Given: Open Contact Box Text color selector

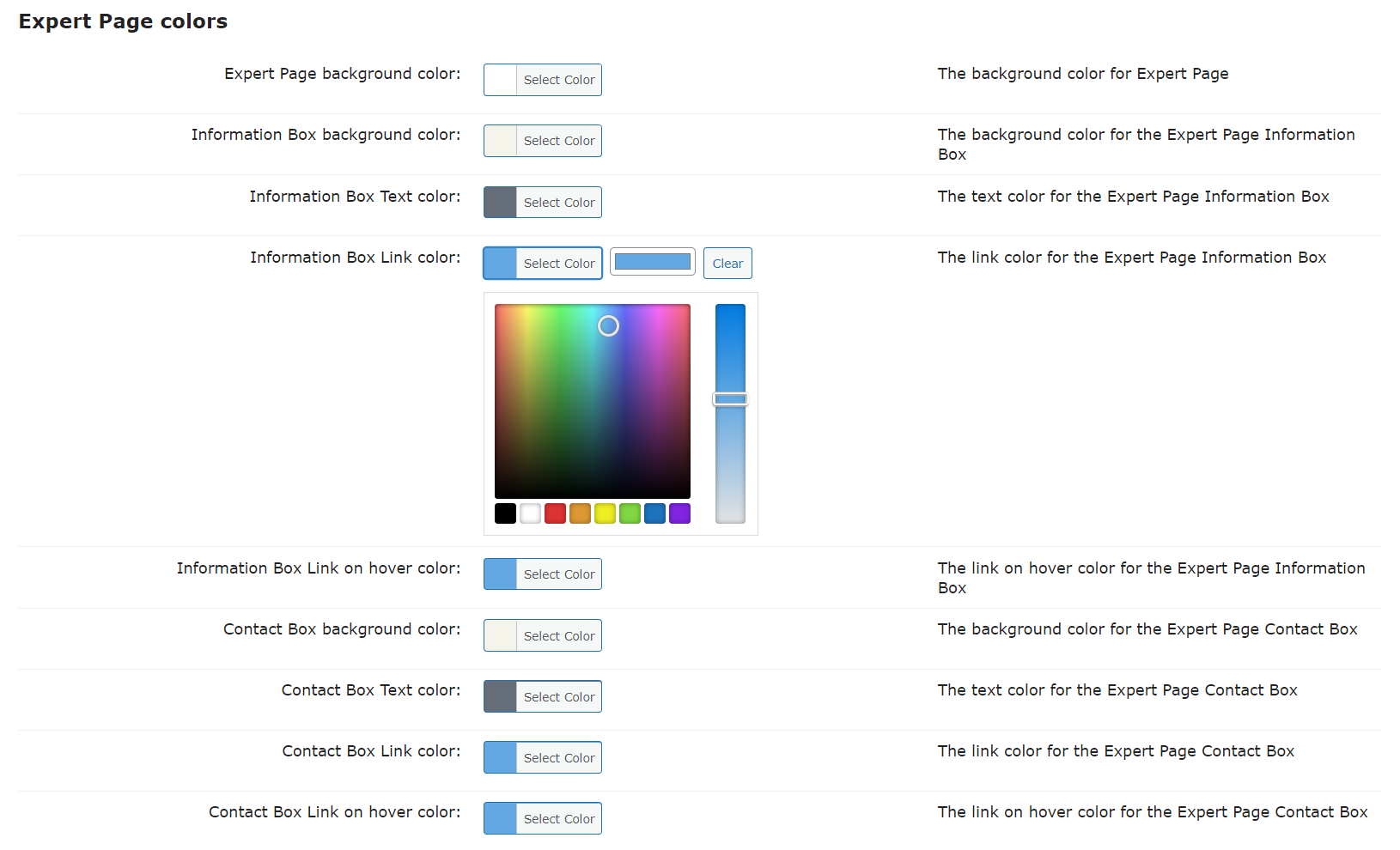Looking at the screenshot, I should pyautogui.click(x=542, y=697).
